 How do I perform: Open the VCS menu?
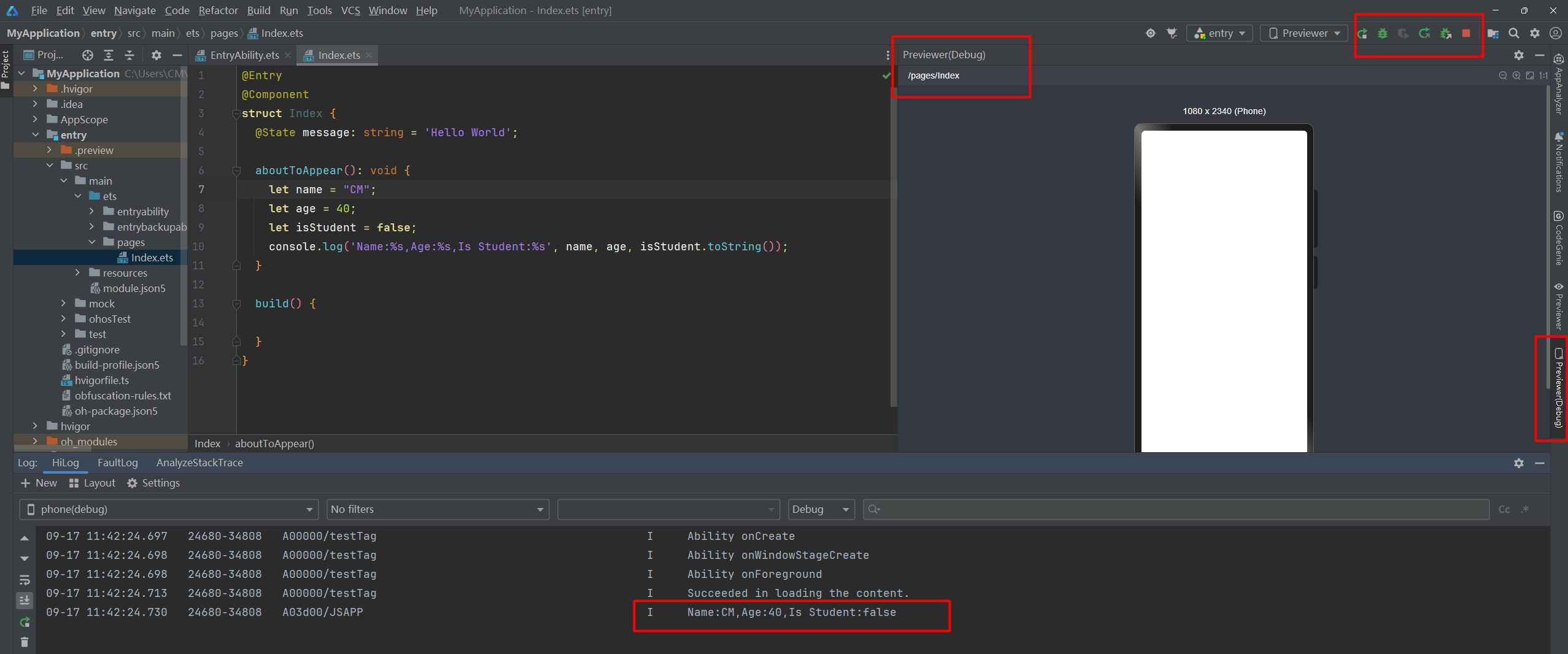pyautogui.click(x=350, y=10)
